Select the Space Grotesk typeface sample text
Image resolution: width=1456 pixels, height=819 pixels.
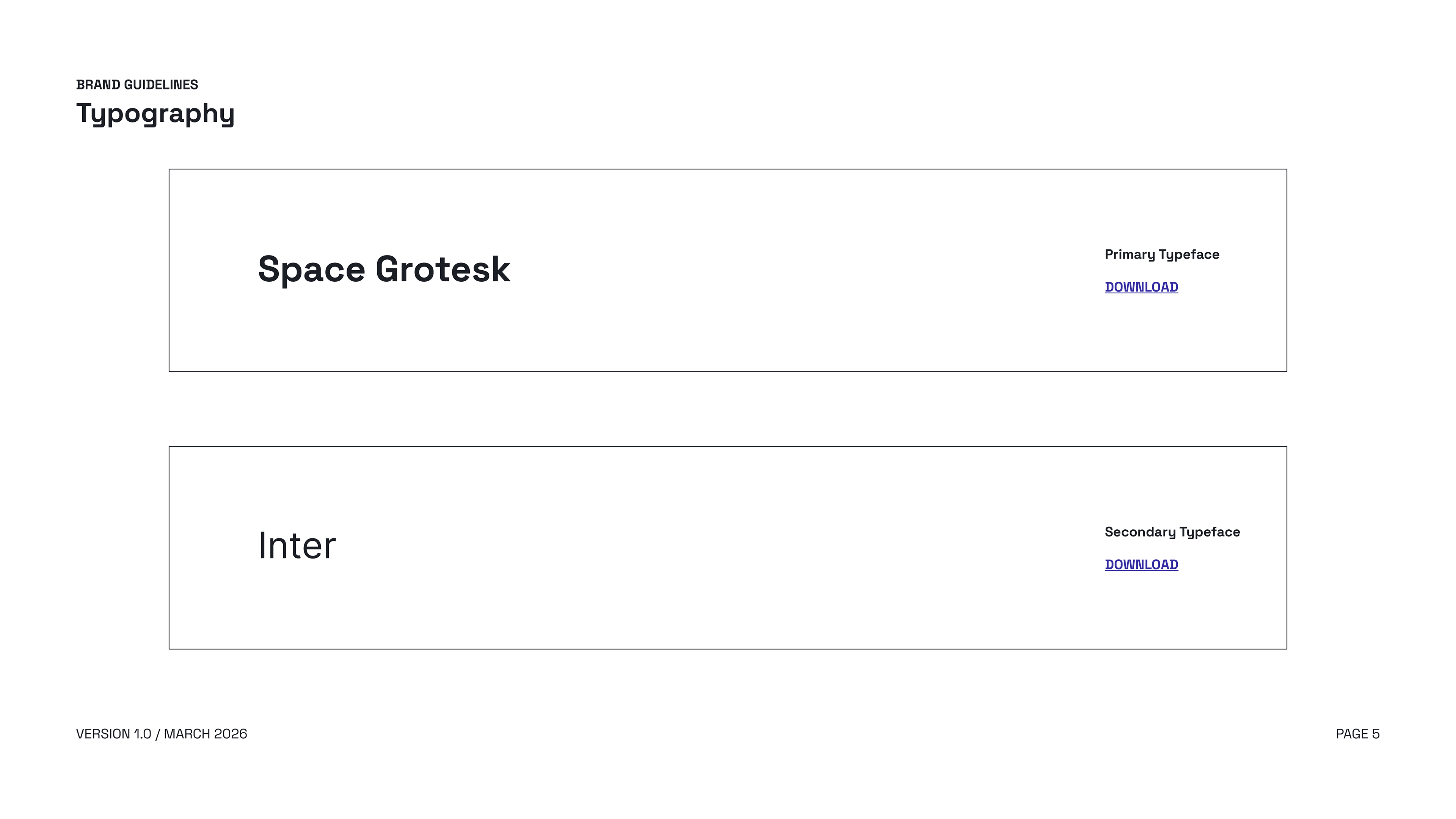384,269
